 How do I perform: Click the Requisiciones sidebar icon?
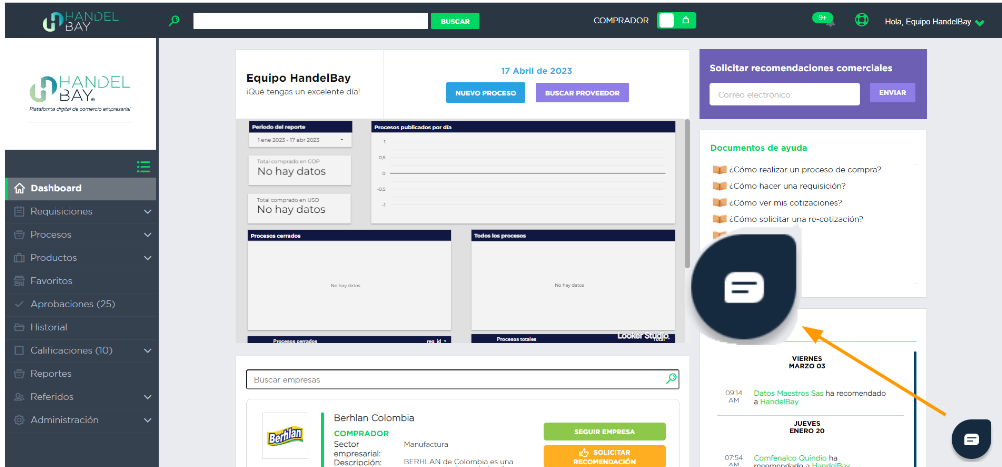coord(19,211)
